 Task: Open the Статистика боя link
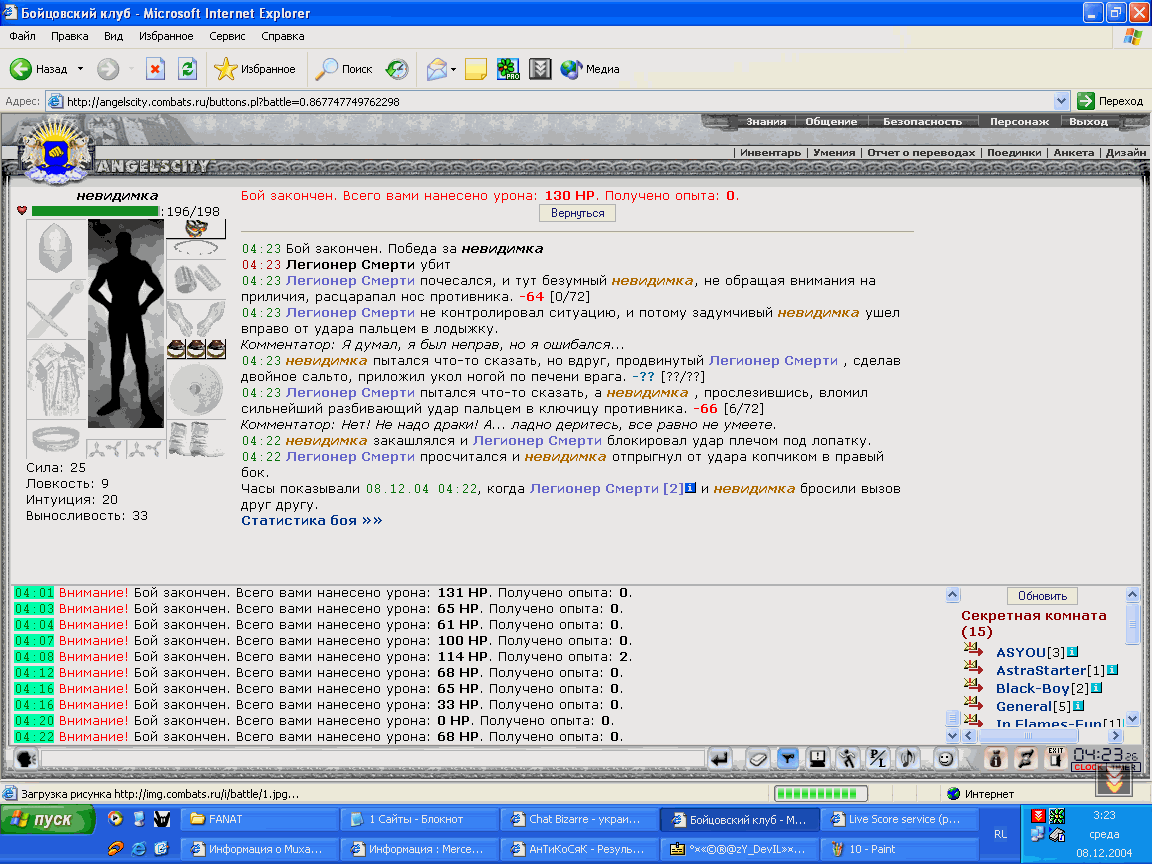click(x=312, y=520)
